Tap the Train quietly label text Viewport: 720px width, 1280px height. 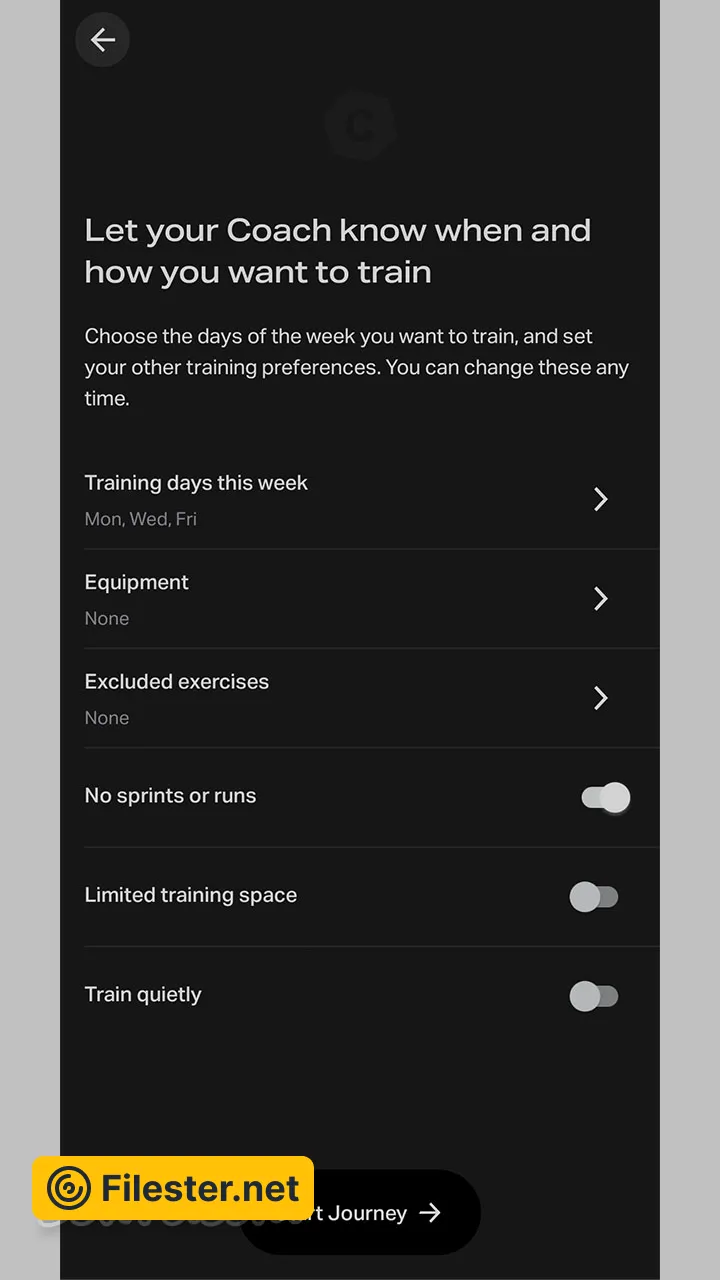[143, 995]
